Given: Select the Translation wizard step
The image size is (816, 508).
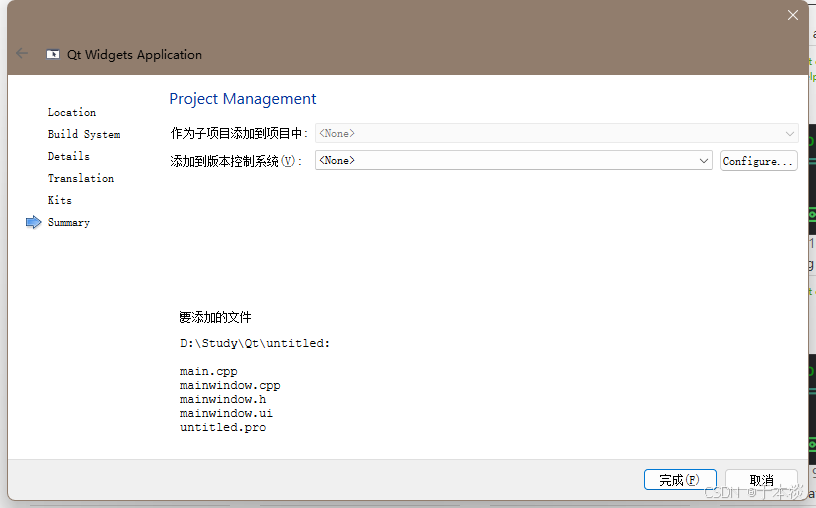Looking at the screenshot, I should pyautogui.click(x=81, y=178).
